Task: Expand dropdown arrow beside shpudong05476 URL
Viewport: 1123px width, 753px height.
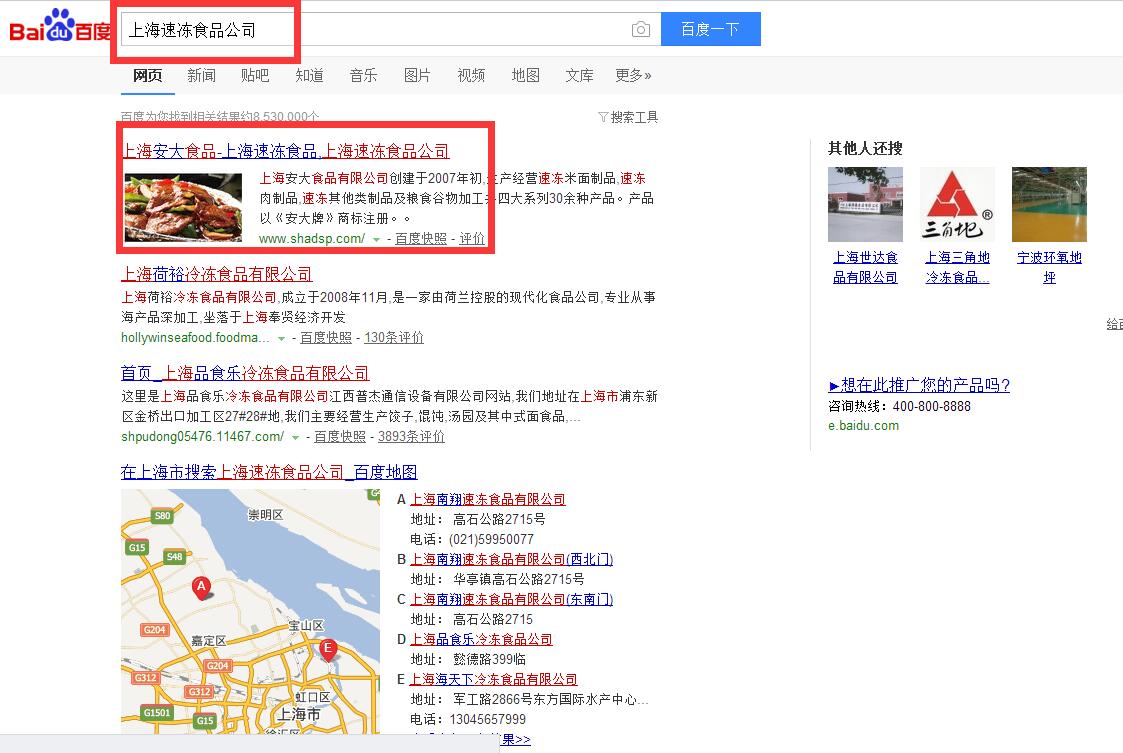Action: click(x=295, y=438)
